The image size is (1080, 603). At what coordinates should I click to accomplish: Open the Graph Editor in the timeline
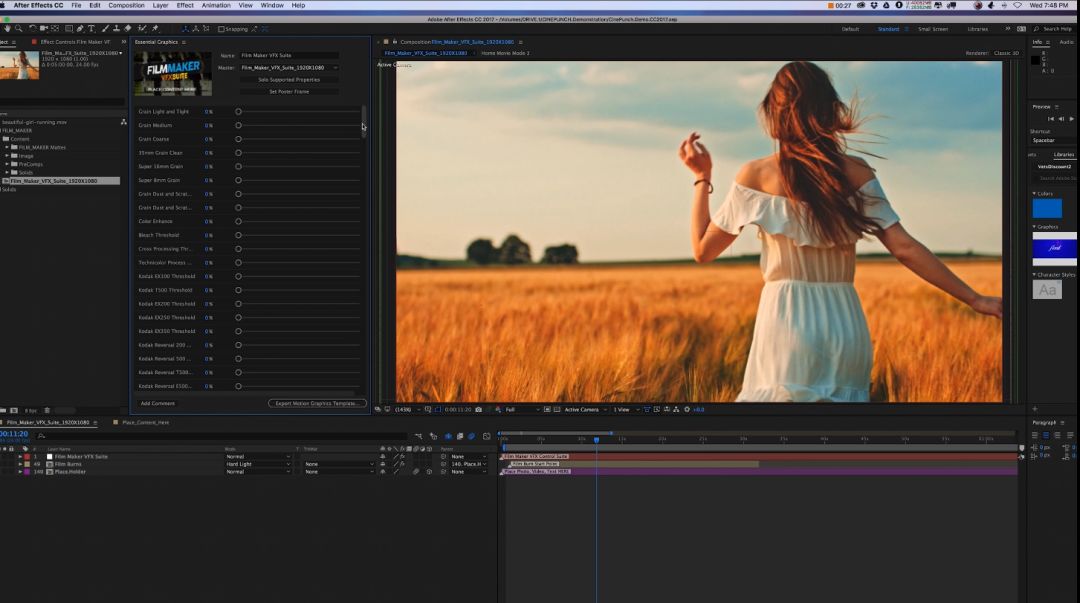[x=487, y=436]
